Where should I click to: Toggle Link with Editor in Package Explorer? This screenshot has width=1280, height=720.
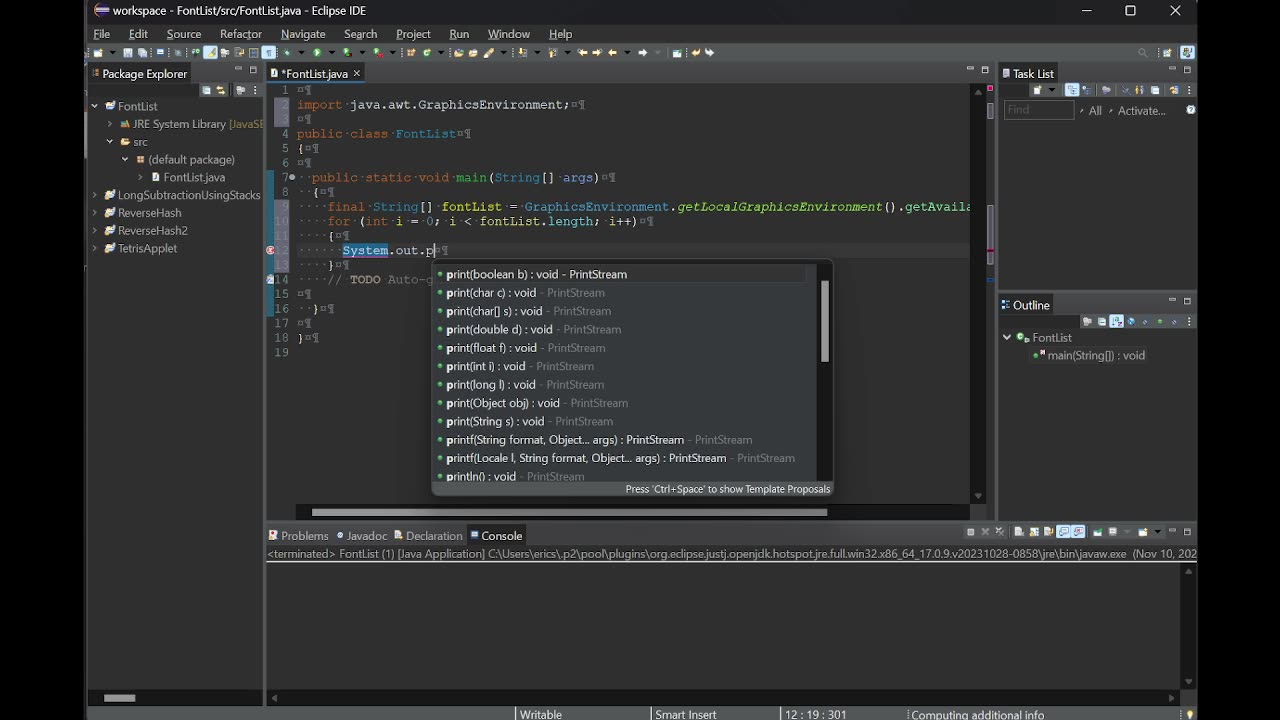pyautogui.click(x=221, y=90)
